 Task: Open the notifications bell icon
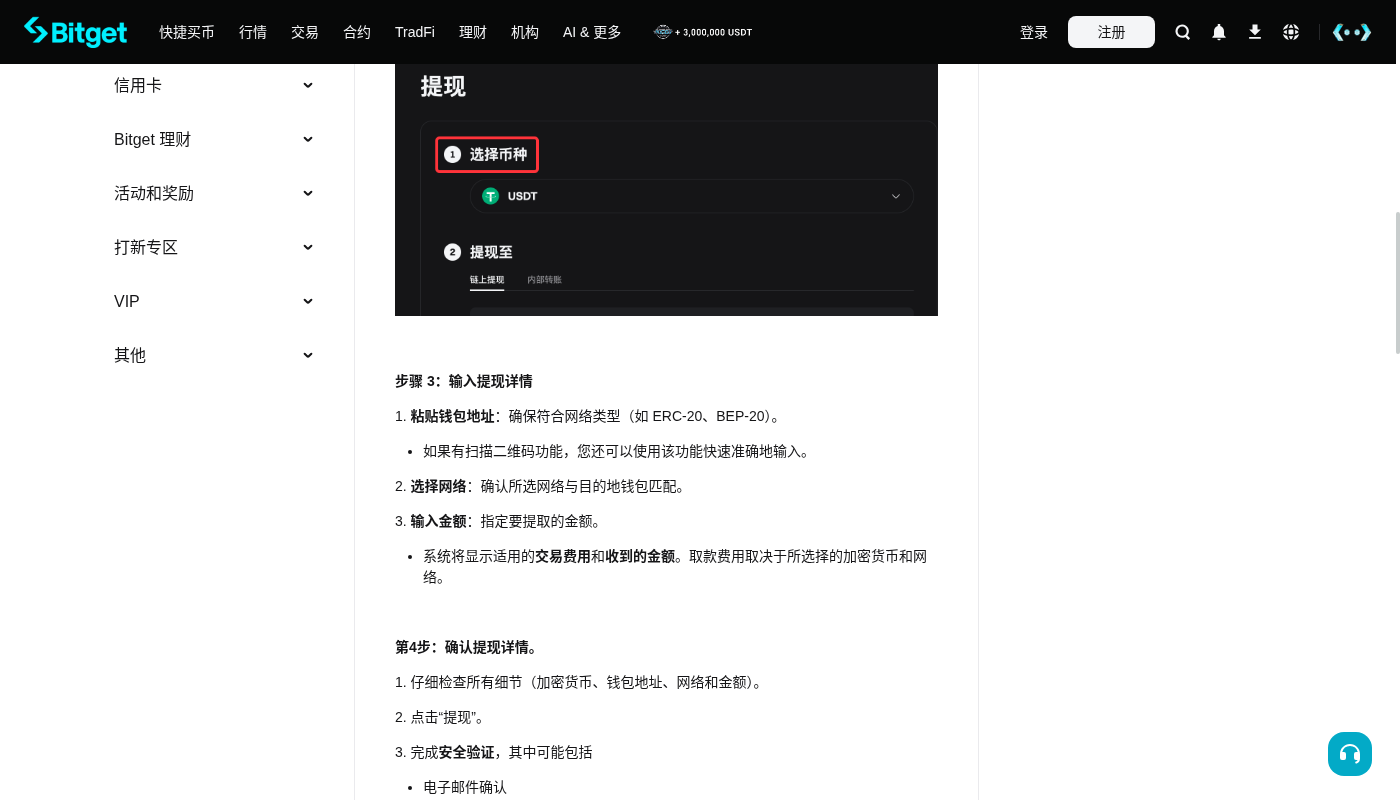[x=1219, y=32]
